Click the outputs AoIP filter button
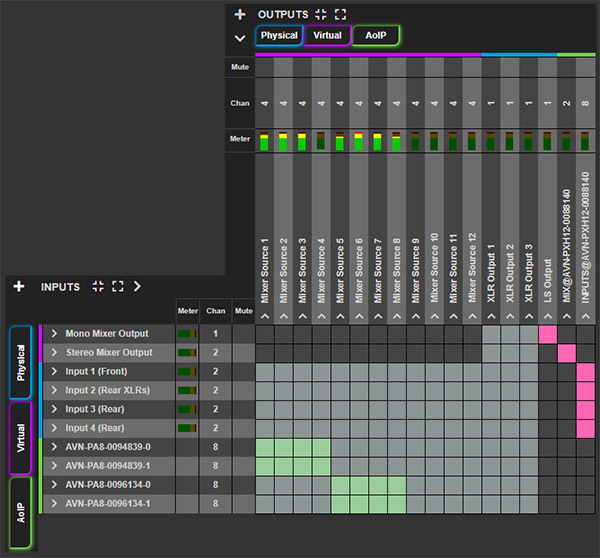 coord(376,36)
